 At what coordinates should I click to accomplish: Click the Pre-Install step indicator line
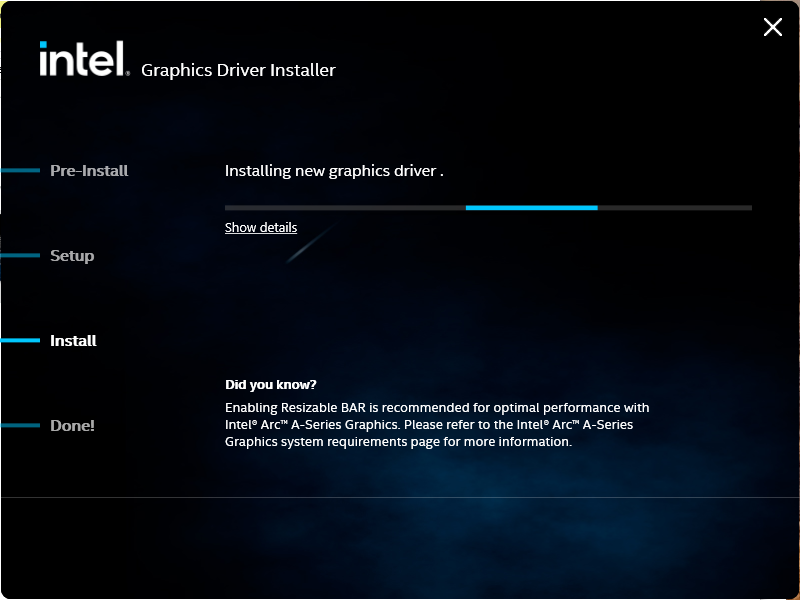(x=20, y=170)
